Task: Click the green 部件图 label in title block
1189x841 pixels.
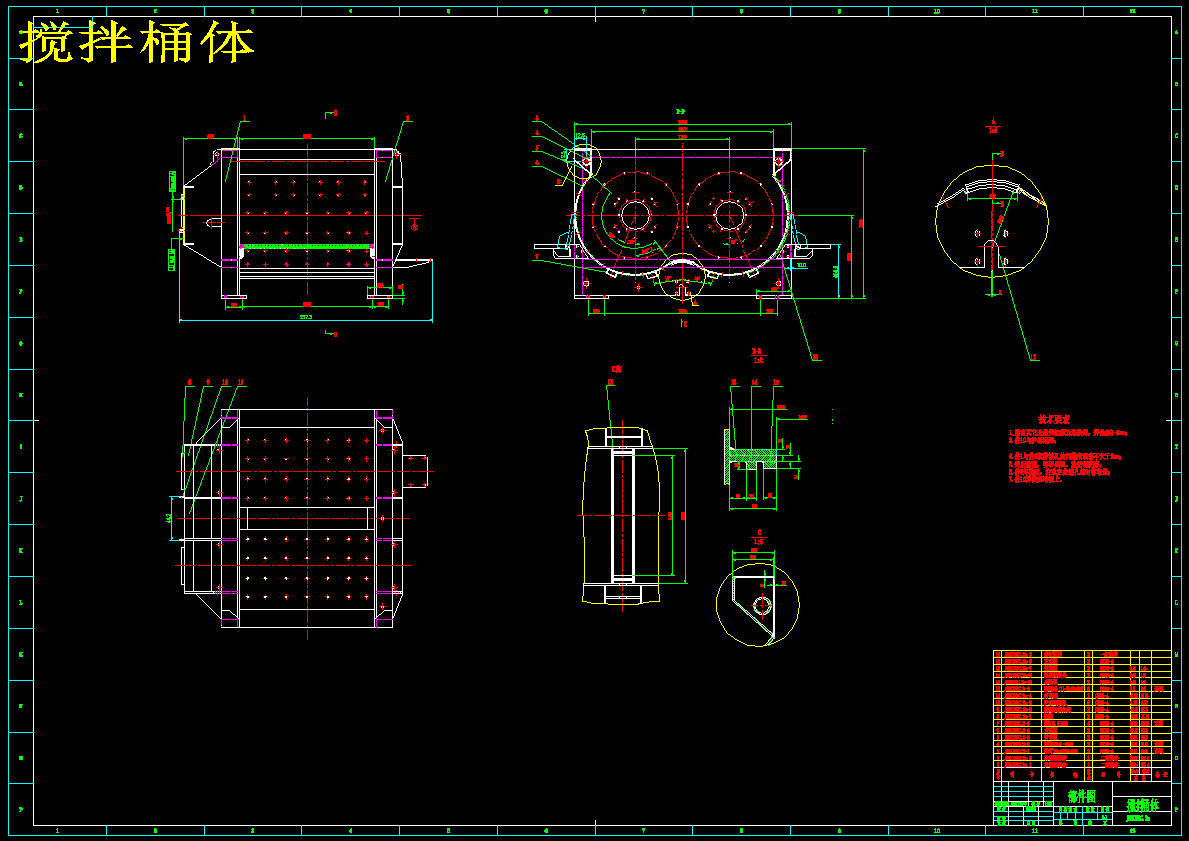Action: click(x=1081, y=796)
